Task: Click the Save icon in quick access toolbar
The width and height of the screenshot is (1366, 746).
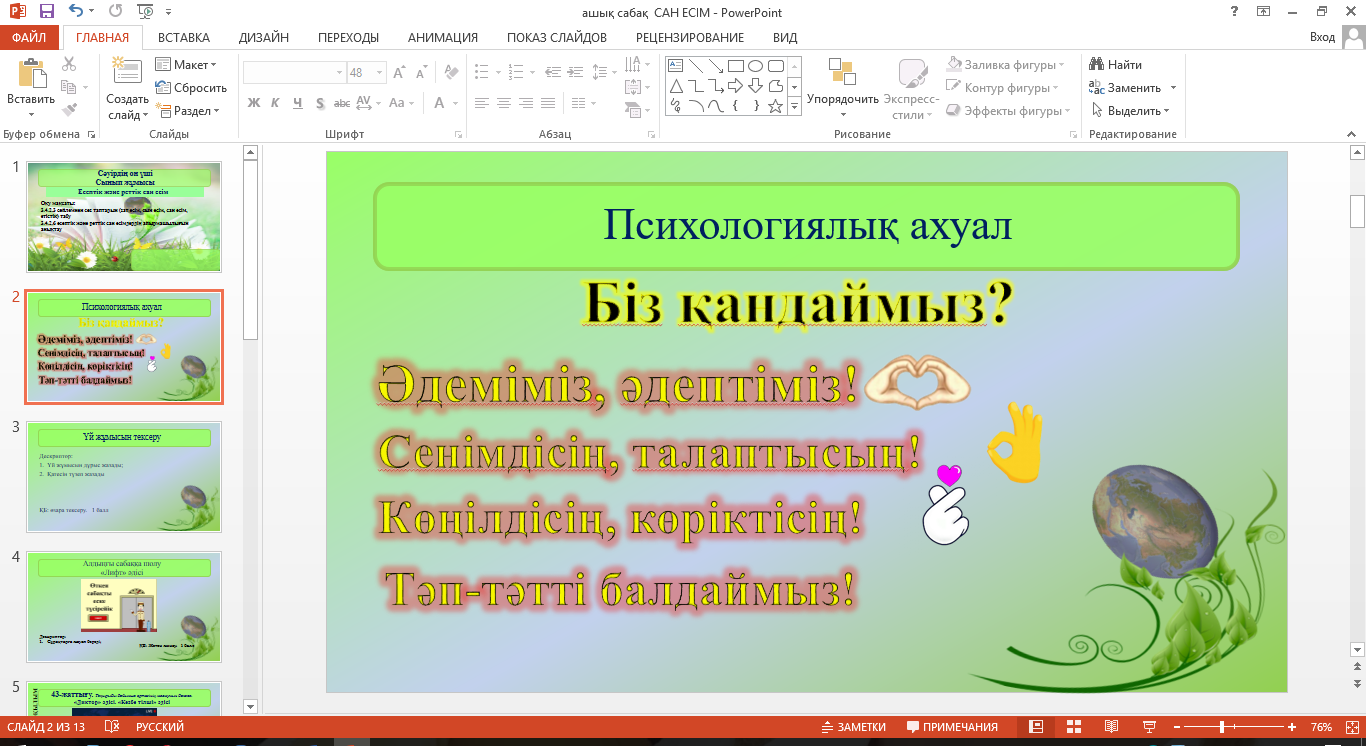Action: pos(46,12)
